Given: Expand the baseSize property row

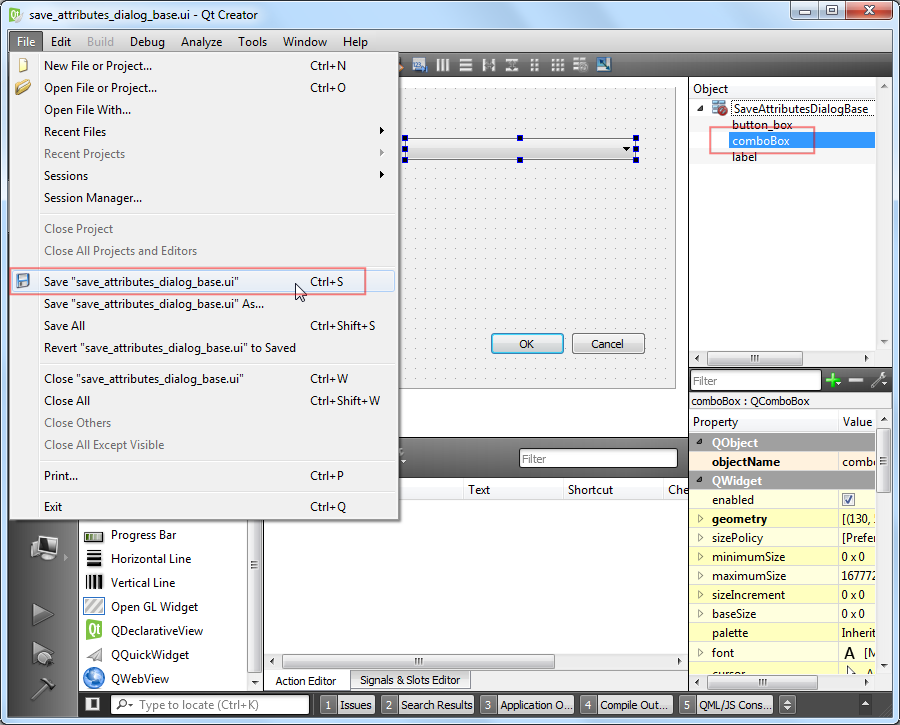Looking at the screenshot, I should (700, 613).
